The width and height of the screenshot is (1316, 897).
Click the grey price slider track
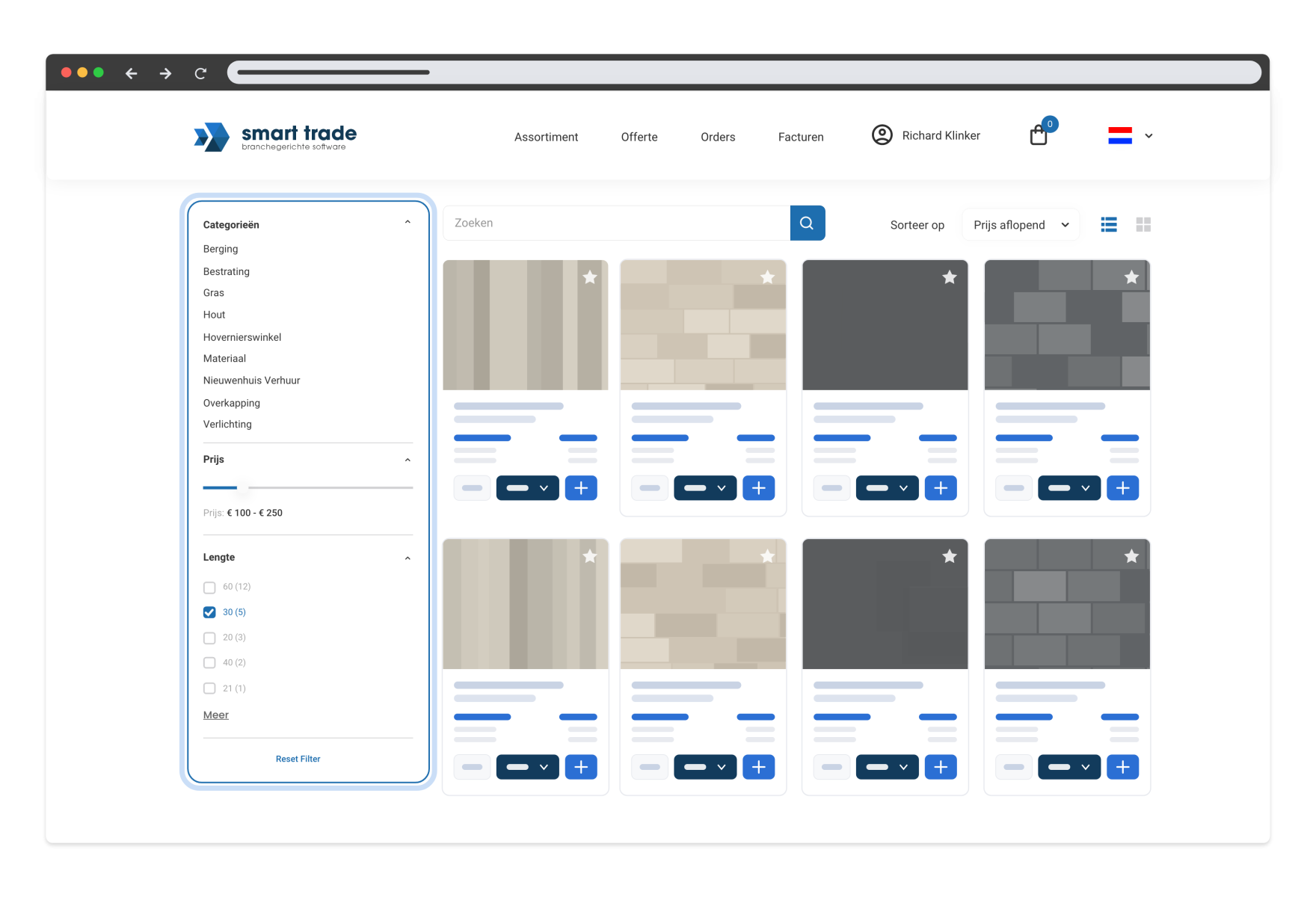(x=330, y=487)
